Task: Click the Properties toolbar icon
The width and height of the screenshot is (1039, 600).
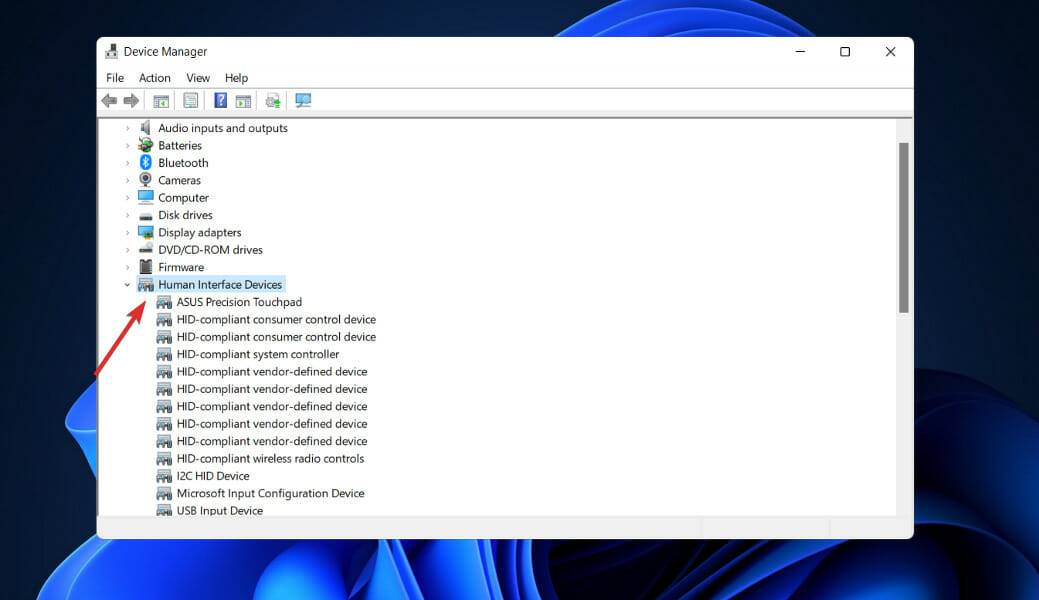Action: pos(190,101)
